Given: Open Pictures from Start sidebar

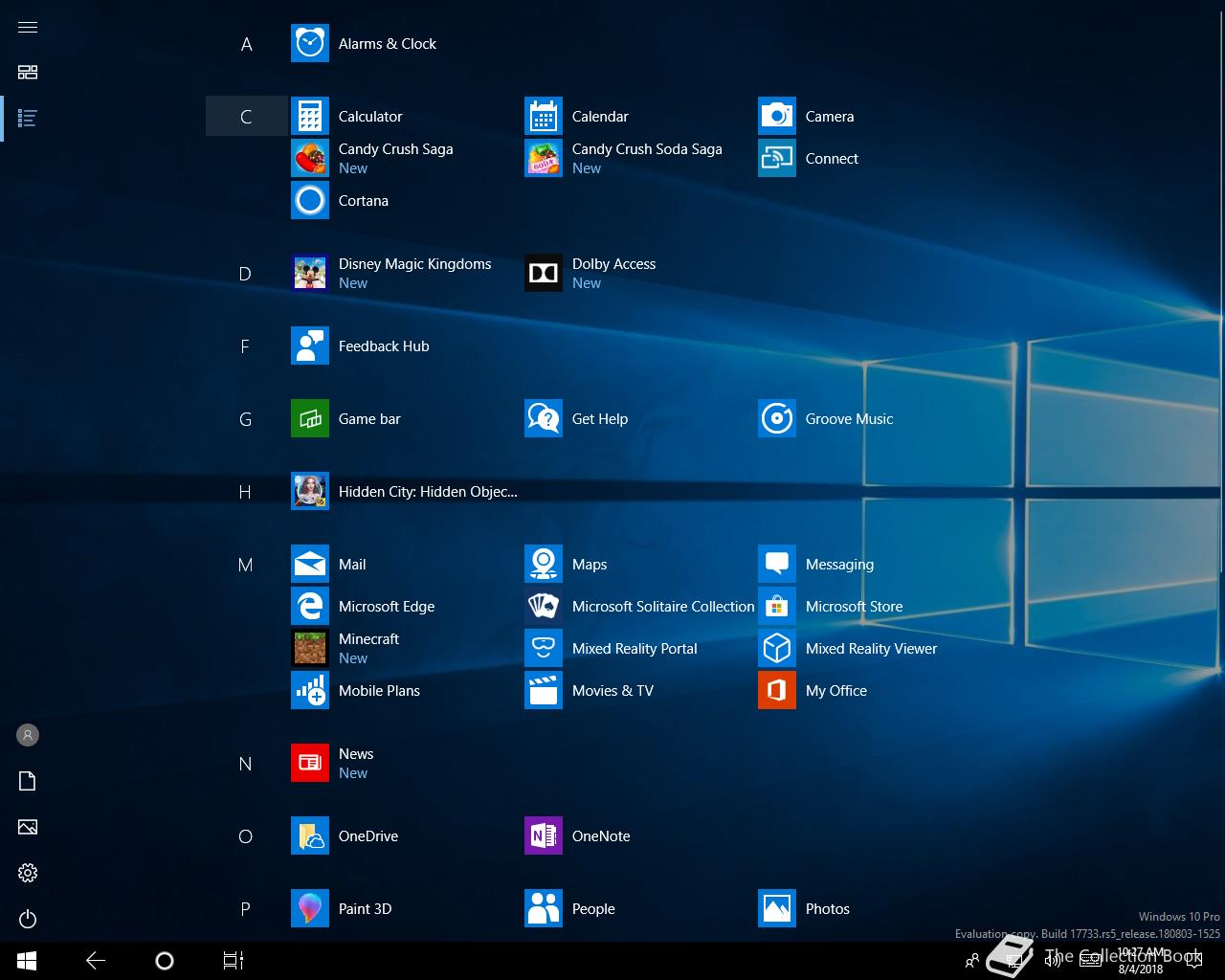Looking at the screenshot, I should (28, 827).
